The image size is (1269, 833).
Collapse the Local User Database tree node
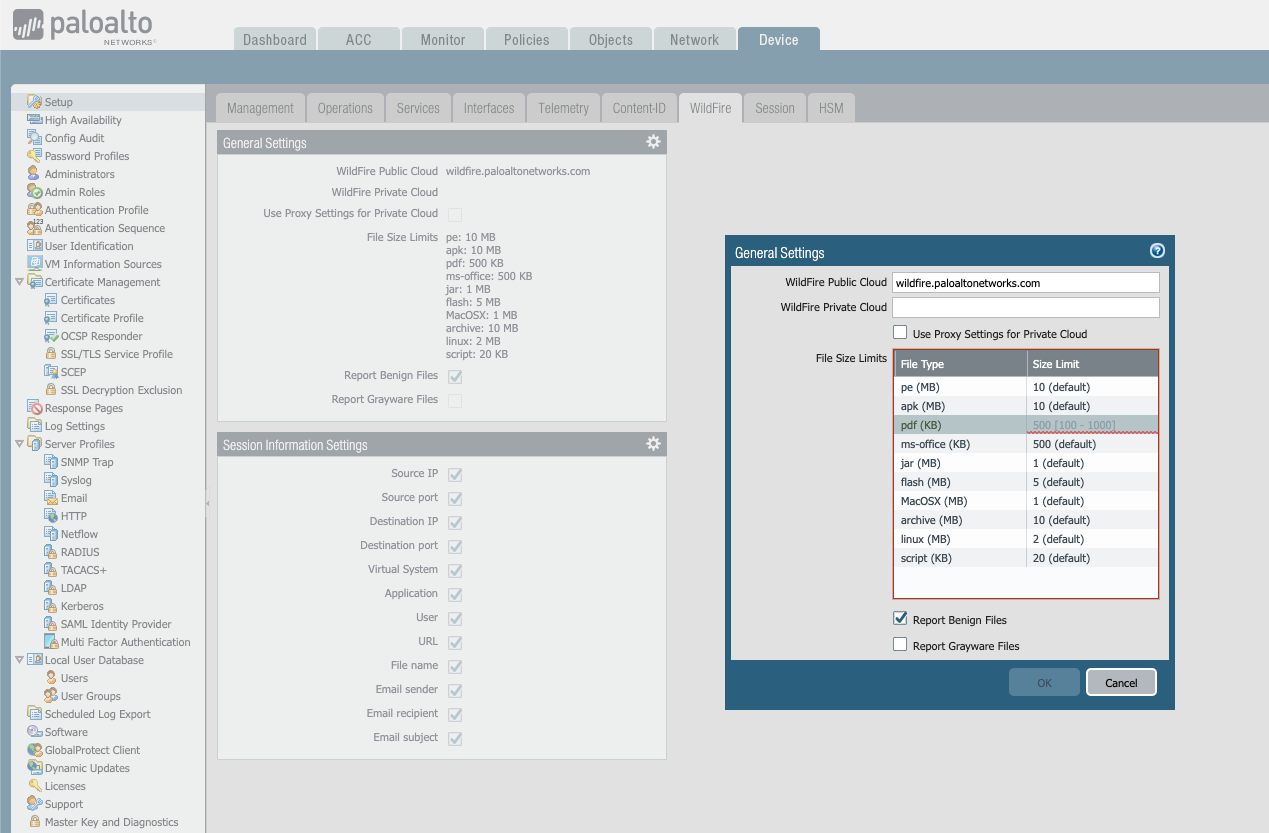click(19, 660)
